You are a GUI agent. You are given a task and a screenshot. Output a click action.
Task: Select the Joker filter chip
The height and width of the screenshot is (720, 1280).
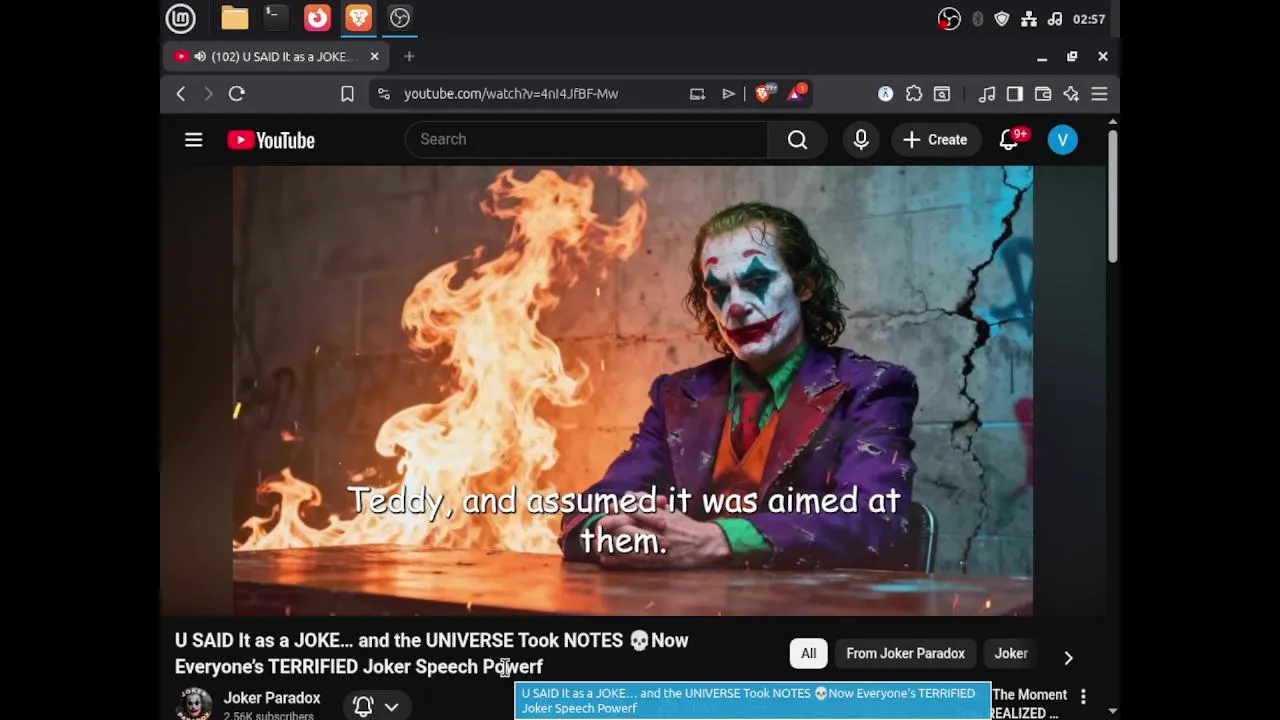tap(1011, 654)
